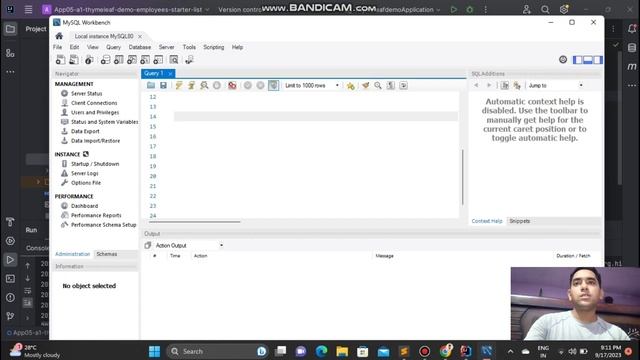Close the Query 1 tab
Image resolution: width=640 pixels, height=360 pixels.
[170, 73]
